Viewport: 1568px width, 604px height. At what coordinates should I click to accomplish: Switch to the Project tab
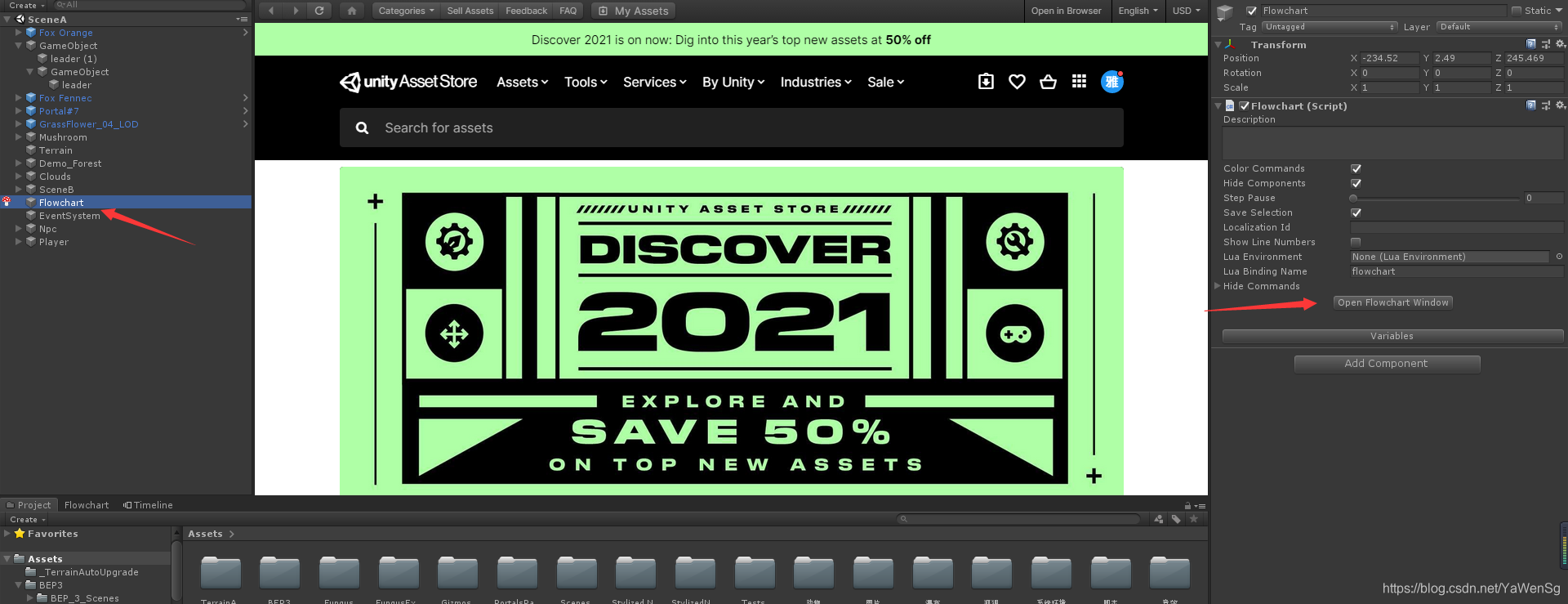pyautogui.click(x=29, y=505)
